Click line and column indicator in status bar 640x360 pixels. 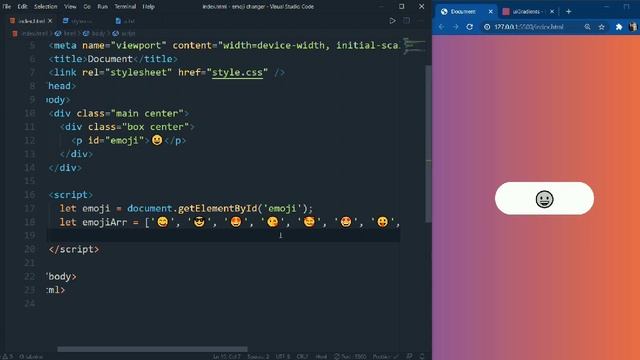tap(227, 356)
